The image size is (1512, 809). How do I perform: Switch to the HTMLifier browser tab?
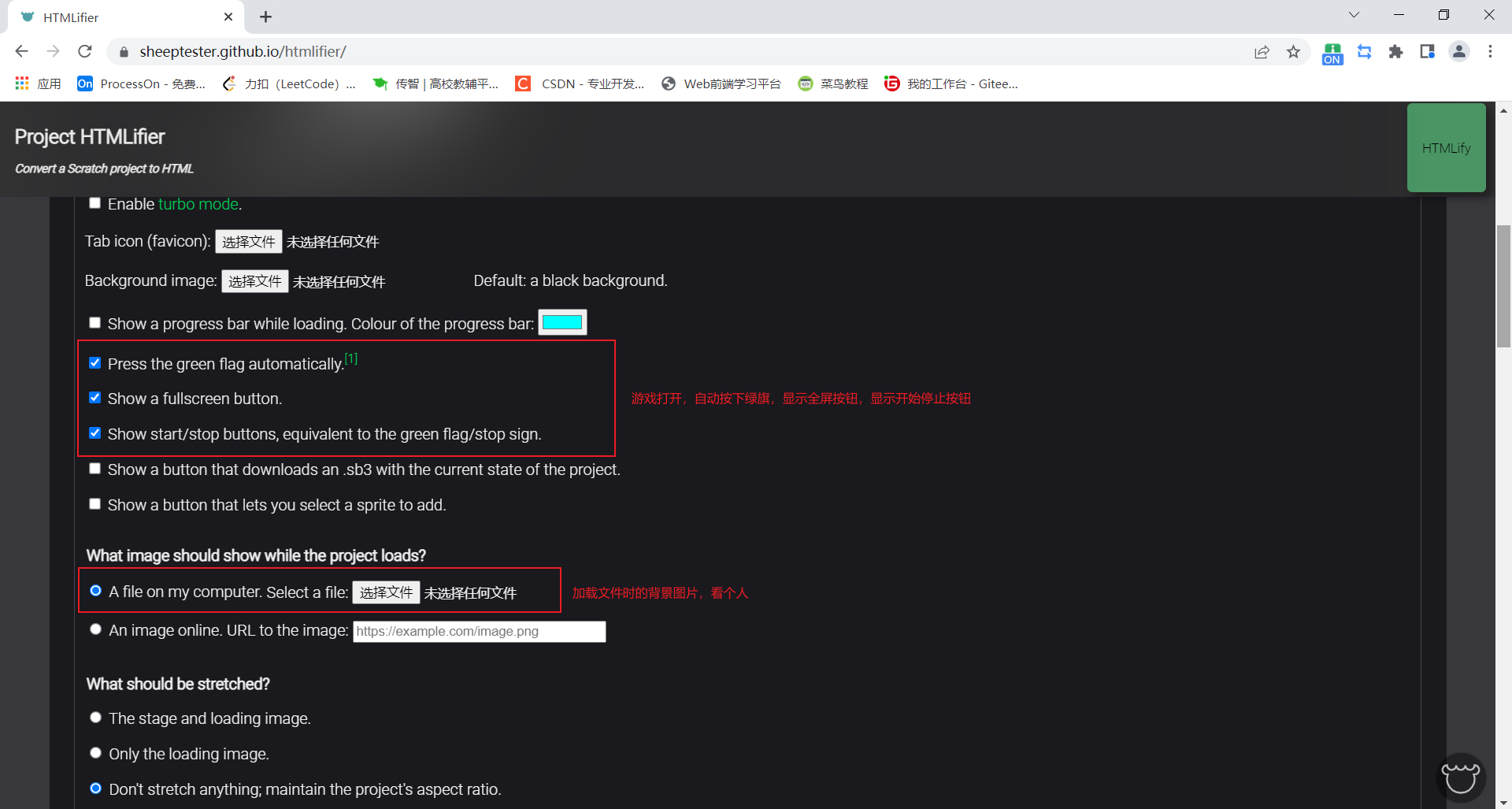[118, 17]
